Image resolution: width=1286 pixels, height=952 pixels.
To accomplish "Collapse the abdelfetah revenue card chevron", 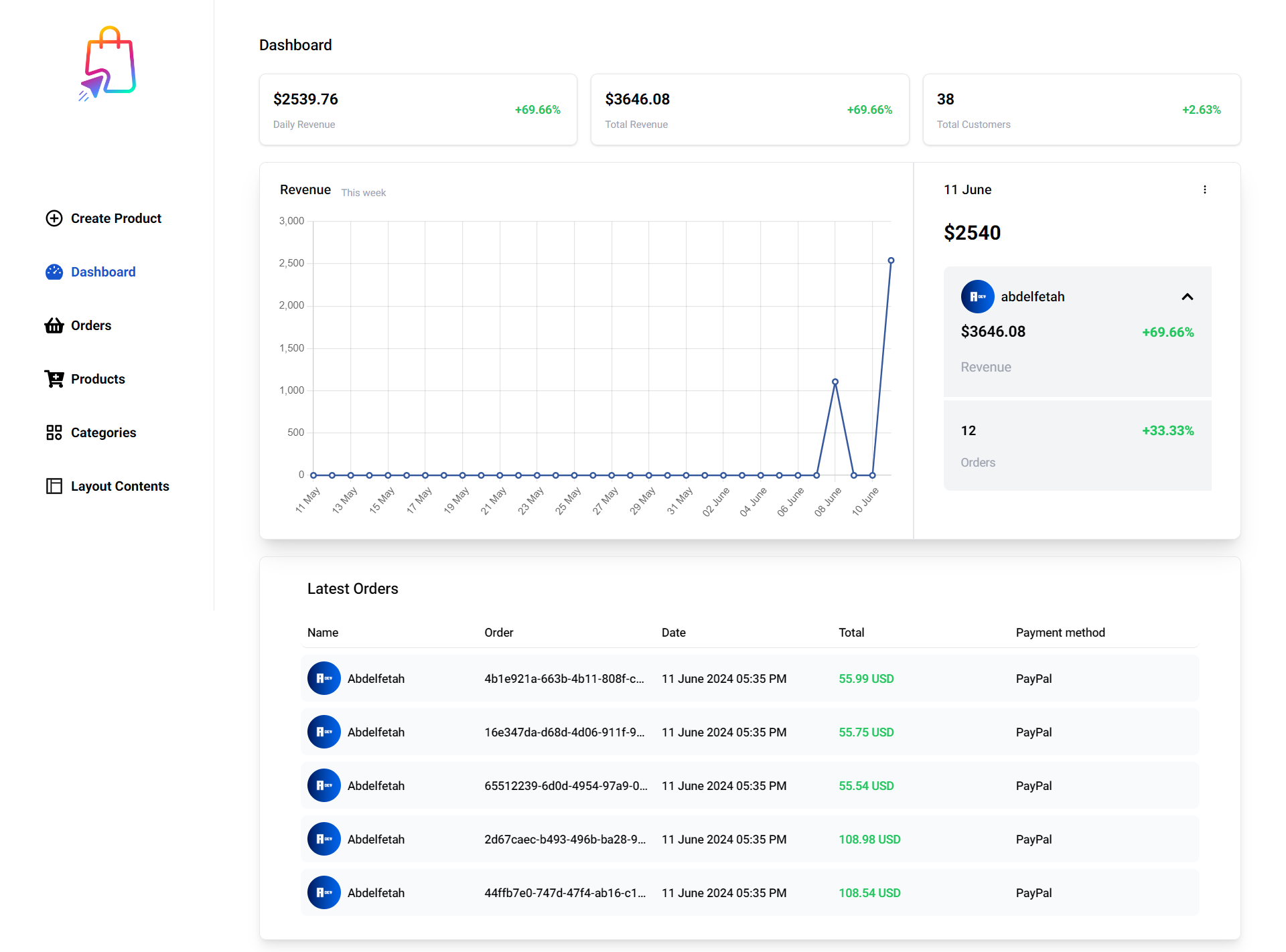I will pos(1187,297).
